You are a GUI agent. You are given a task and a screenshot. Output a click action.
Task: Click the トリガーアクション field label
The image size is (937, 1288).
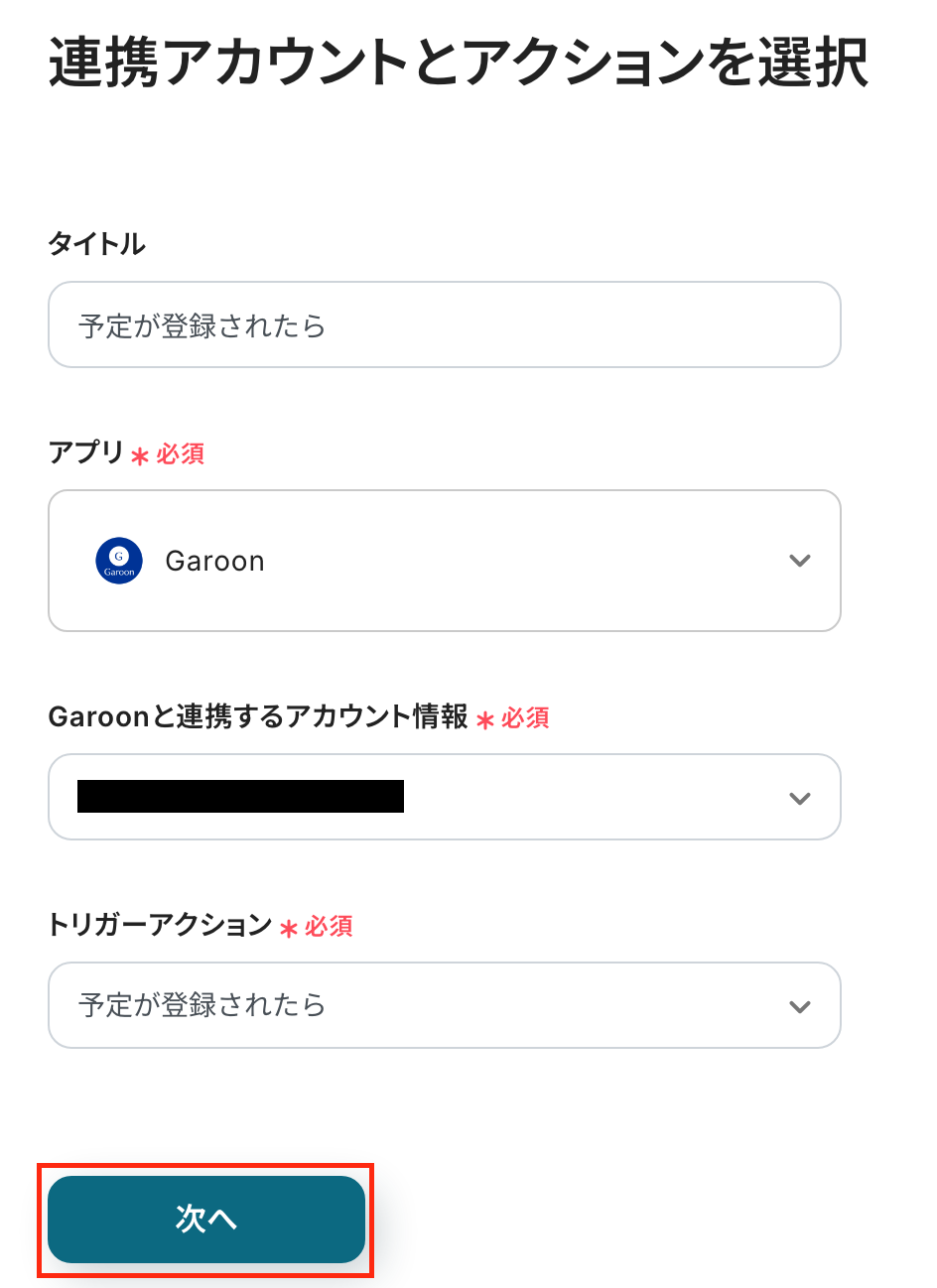[x=160, y=925]
